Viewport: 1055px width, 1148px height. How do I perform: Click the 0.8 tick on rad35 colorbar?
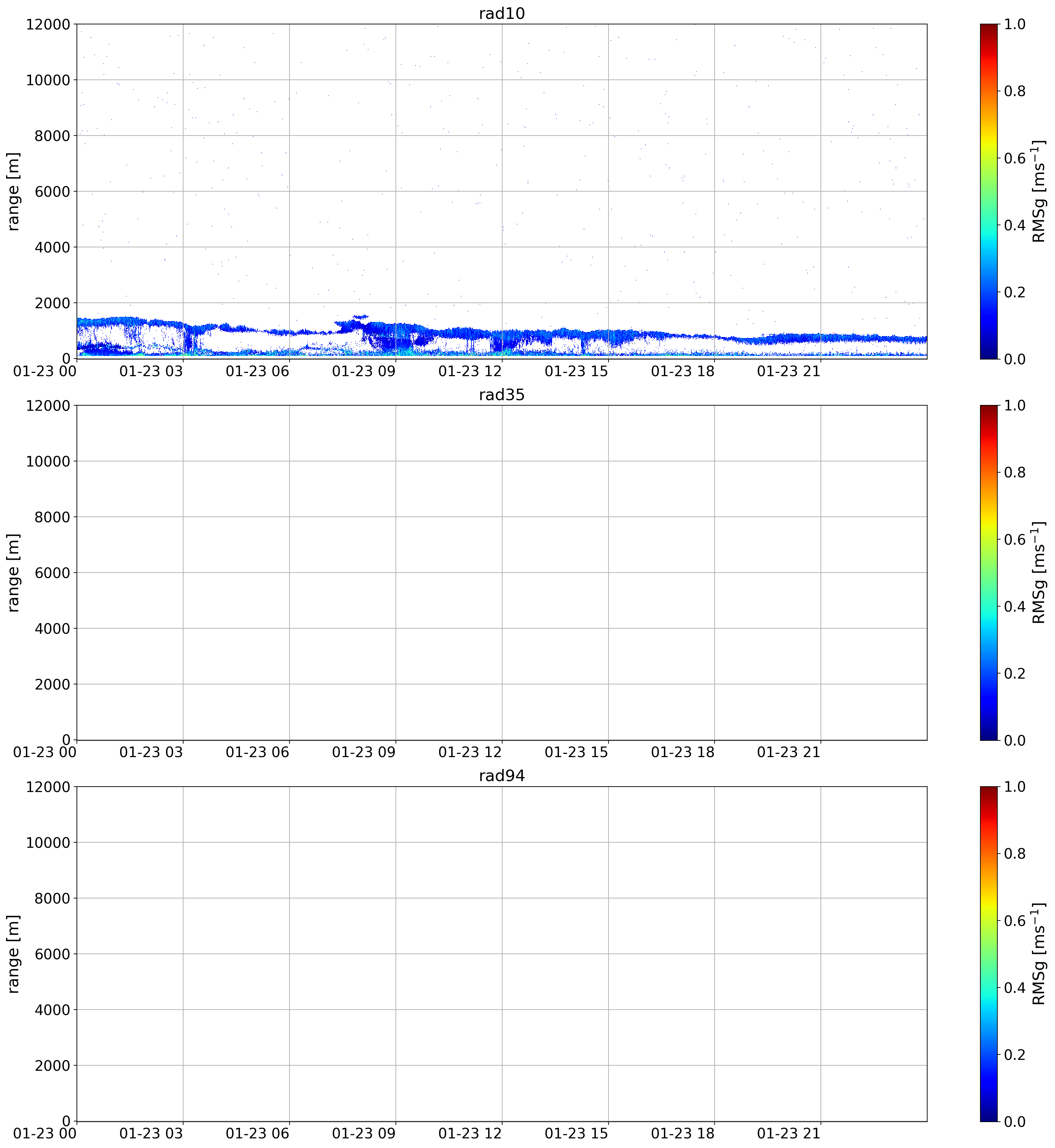point(1014,472)
